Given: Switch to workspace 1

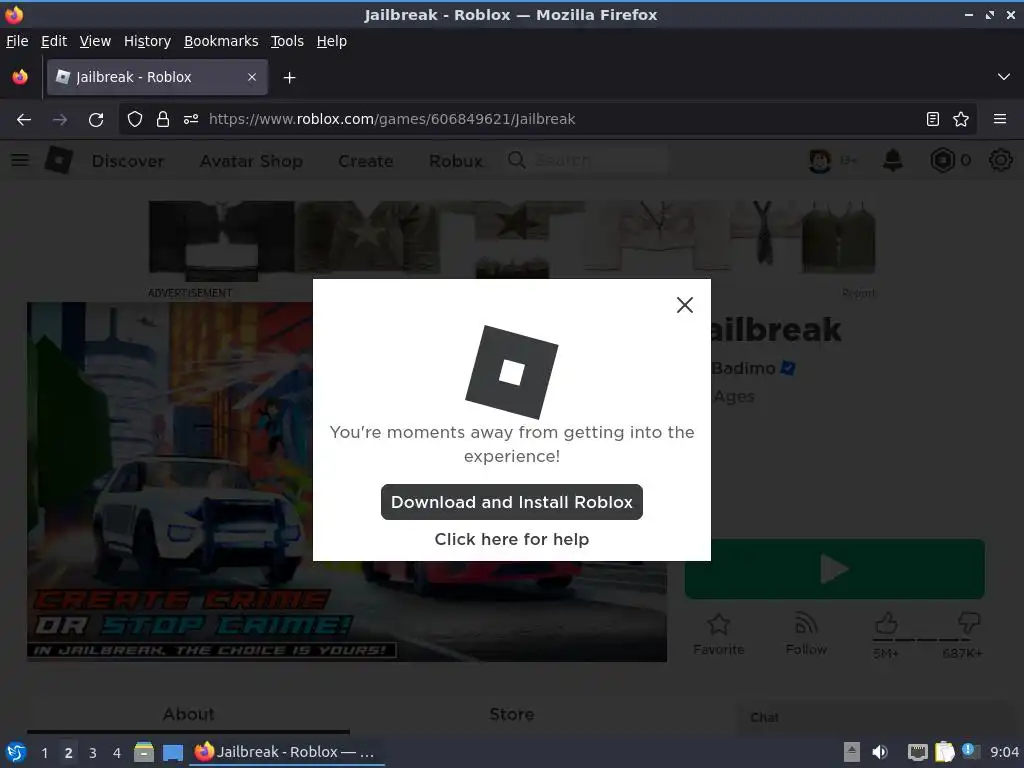Looking at the screenshot, I should [44, 753].
